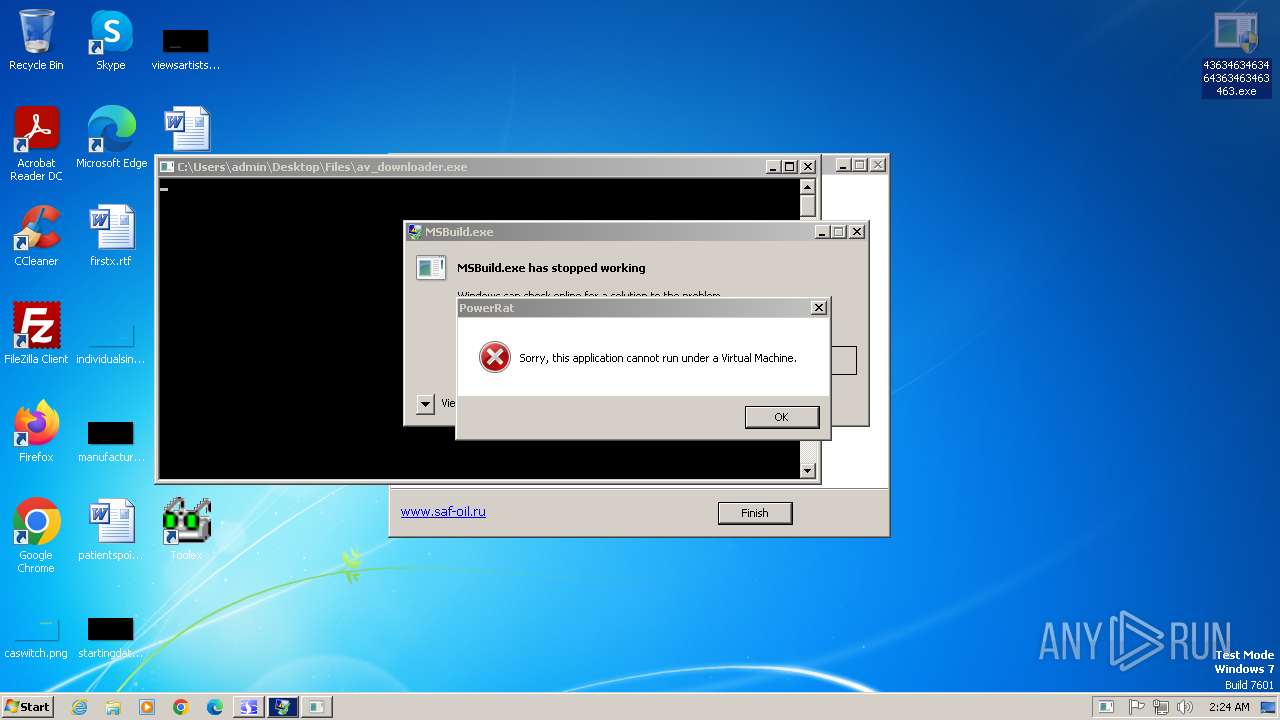Expand view problem details arrow in MSBuild dialog

(x=425, y=404)
